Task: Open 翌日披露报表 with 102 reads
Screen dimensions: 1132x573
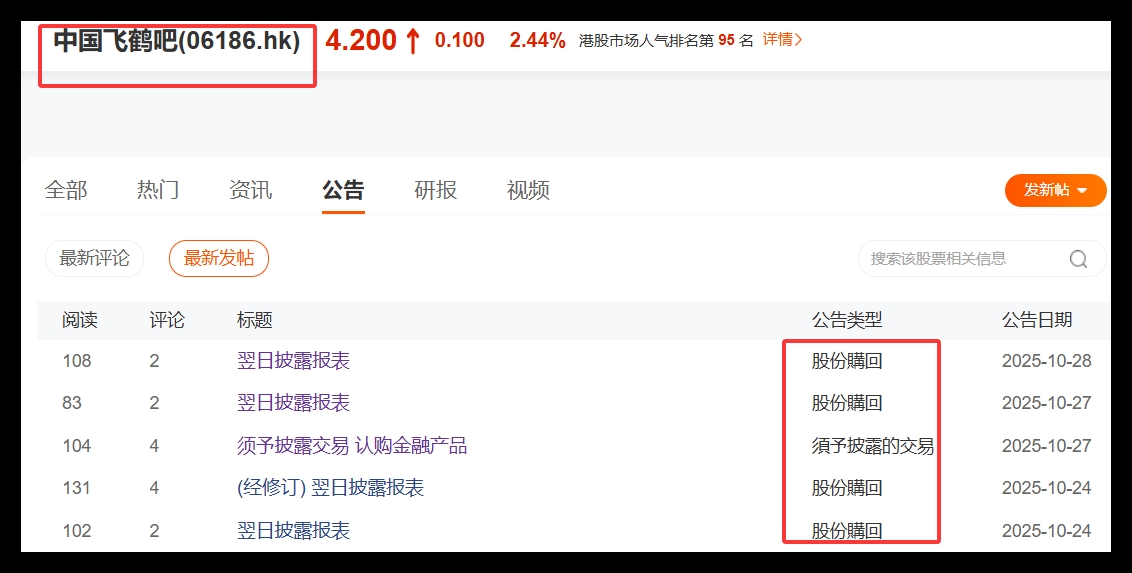Action: [293, 530]
